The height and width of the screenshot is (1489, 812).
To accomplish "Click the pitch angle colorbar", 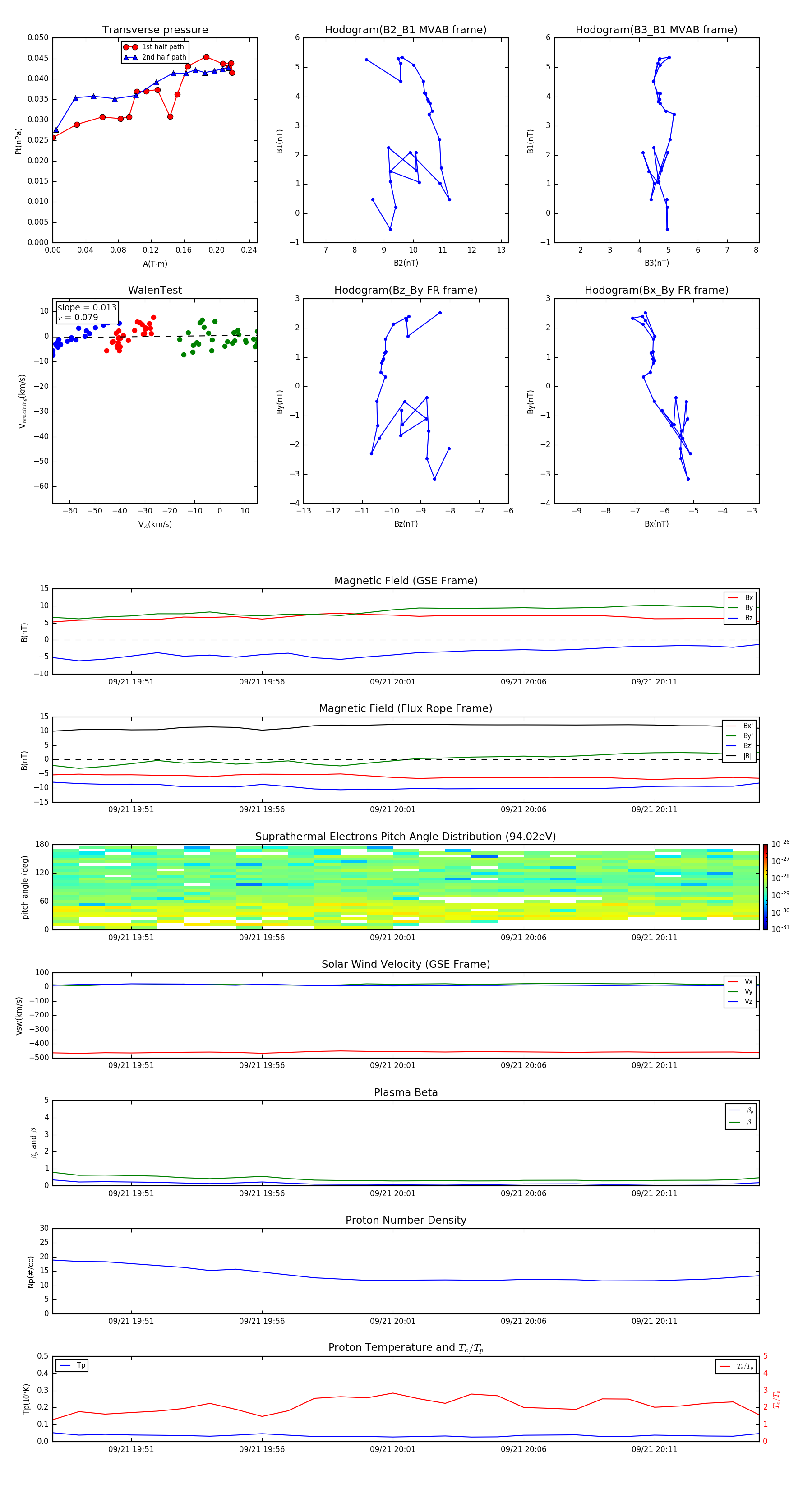I will [765, 887].
